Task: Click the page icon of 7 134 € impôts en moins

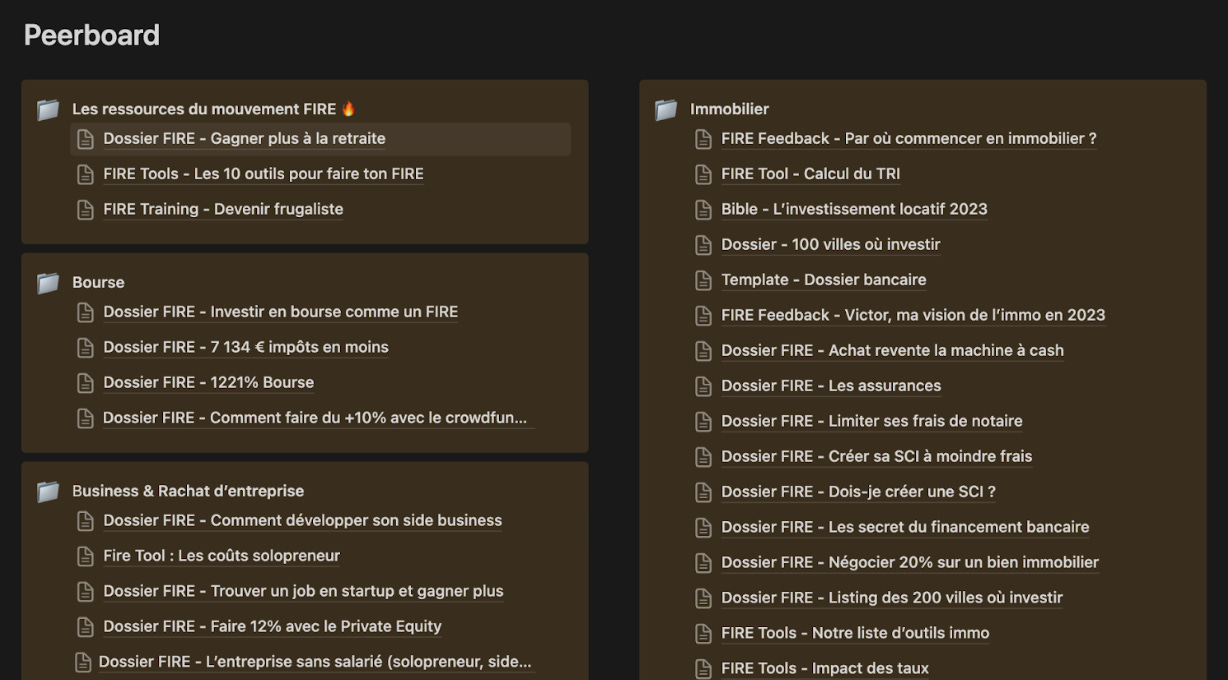Action: 86,347
